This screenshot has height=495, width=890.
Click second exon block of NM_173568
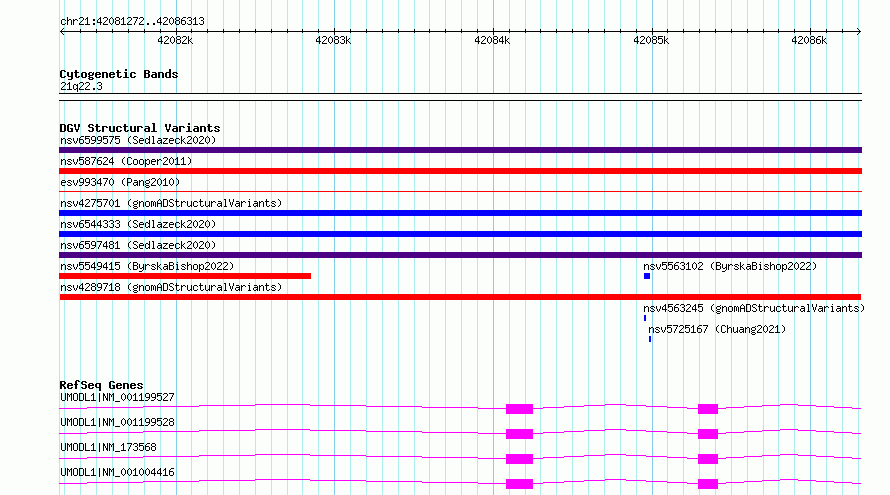(x=708, y=459)
